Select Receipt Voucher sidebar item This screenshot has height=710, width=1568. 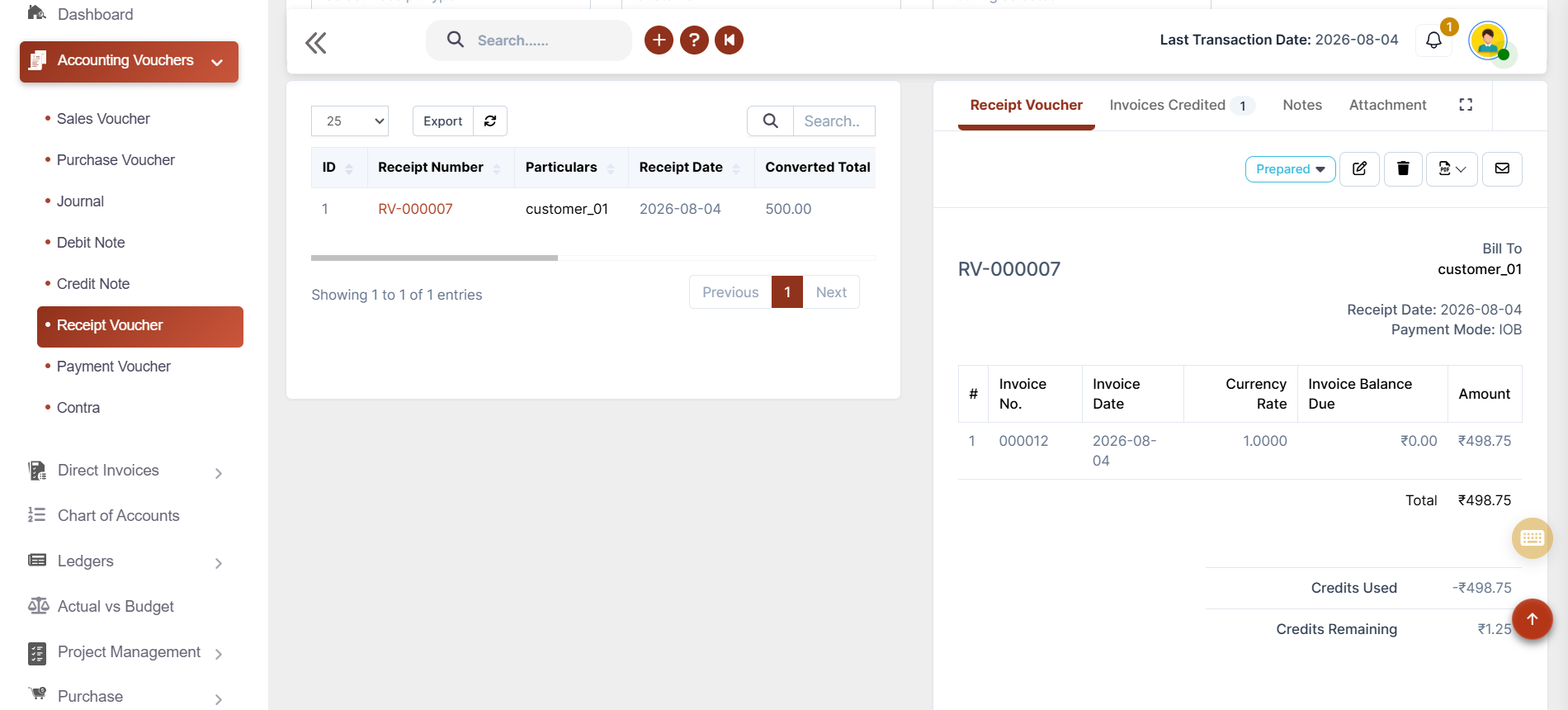click(140, 327)
